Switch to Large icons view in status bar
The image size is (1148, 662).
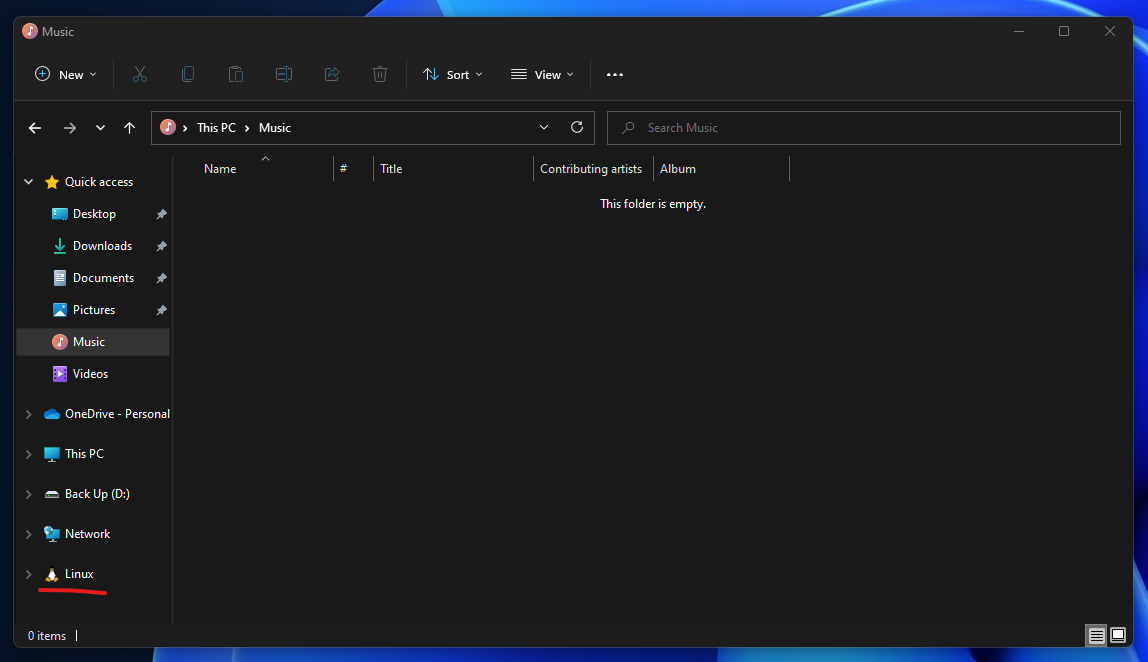click(x=1118, y=636)
